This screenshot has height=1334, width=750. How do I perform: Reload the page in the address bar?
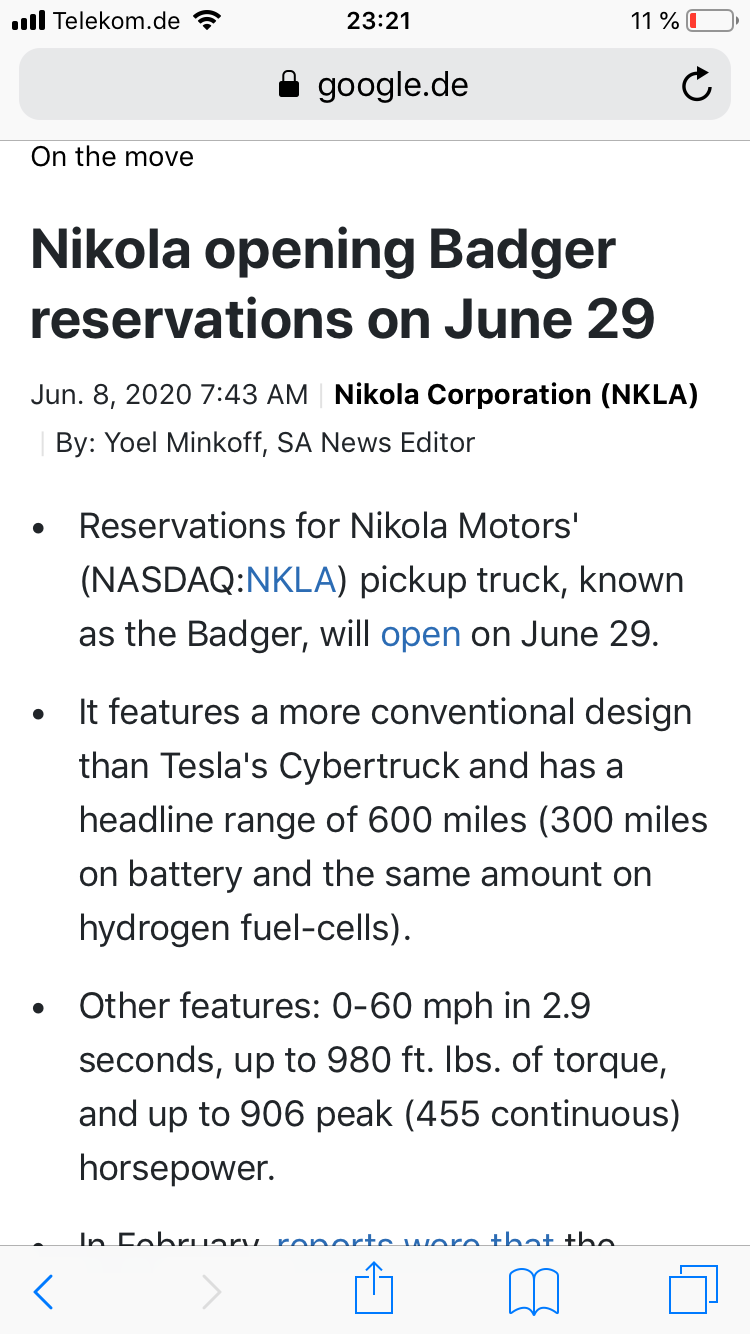coord(696,86)
